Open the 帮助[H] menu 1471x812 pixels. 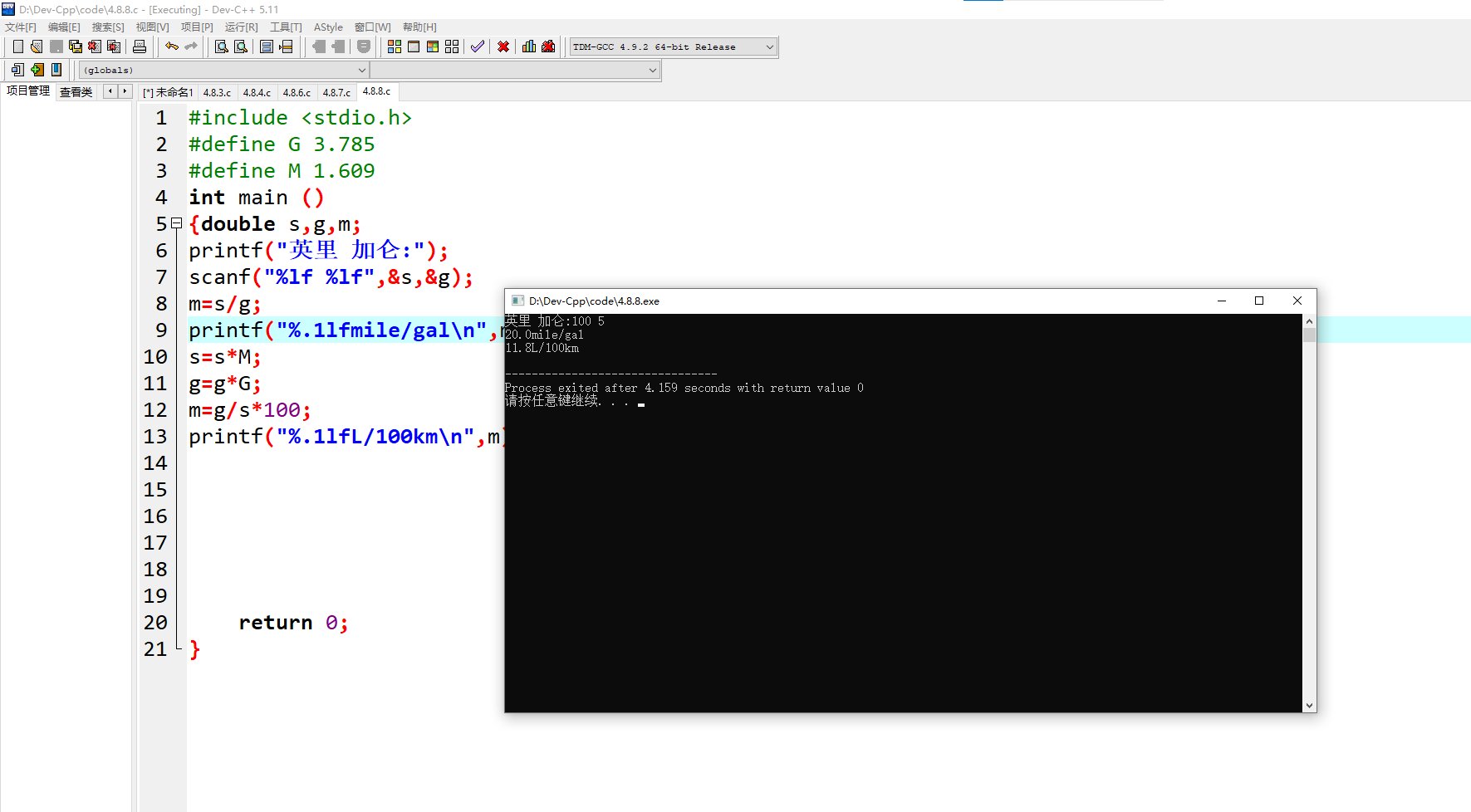point(419,27)
